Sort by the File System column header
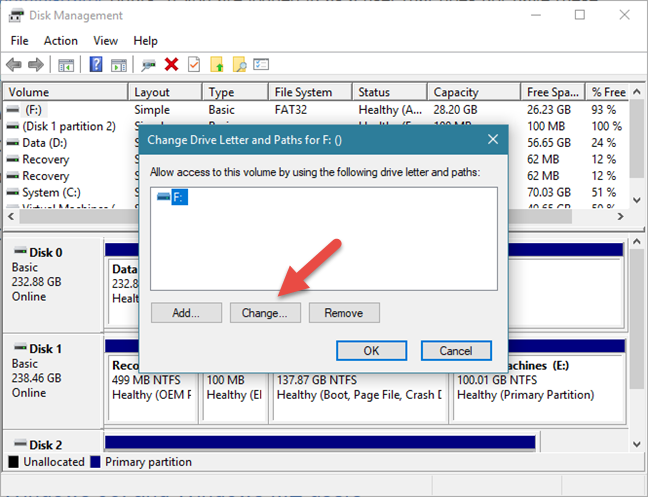Viewport: 648px width, 497px height. (310, 92)
